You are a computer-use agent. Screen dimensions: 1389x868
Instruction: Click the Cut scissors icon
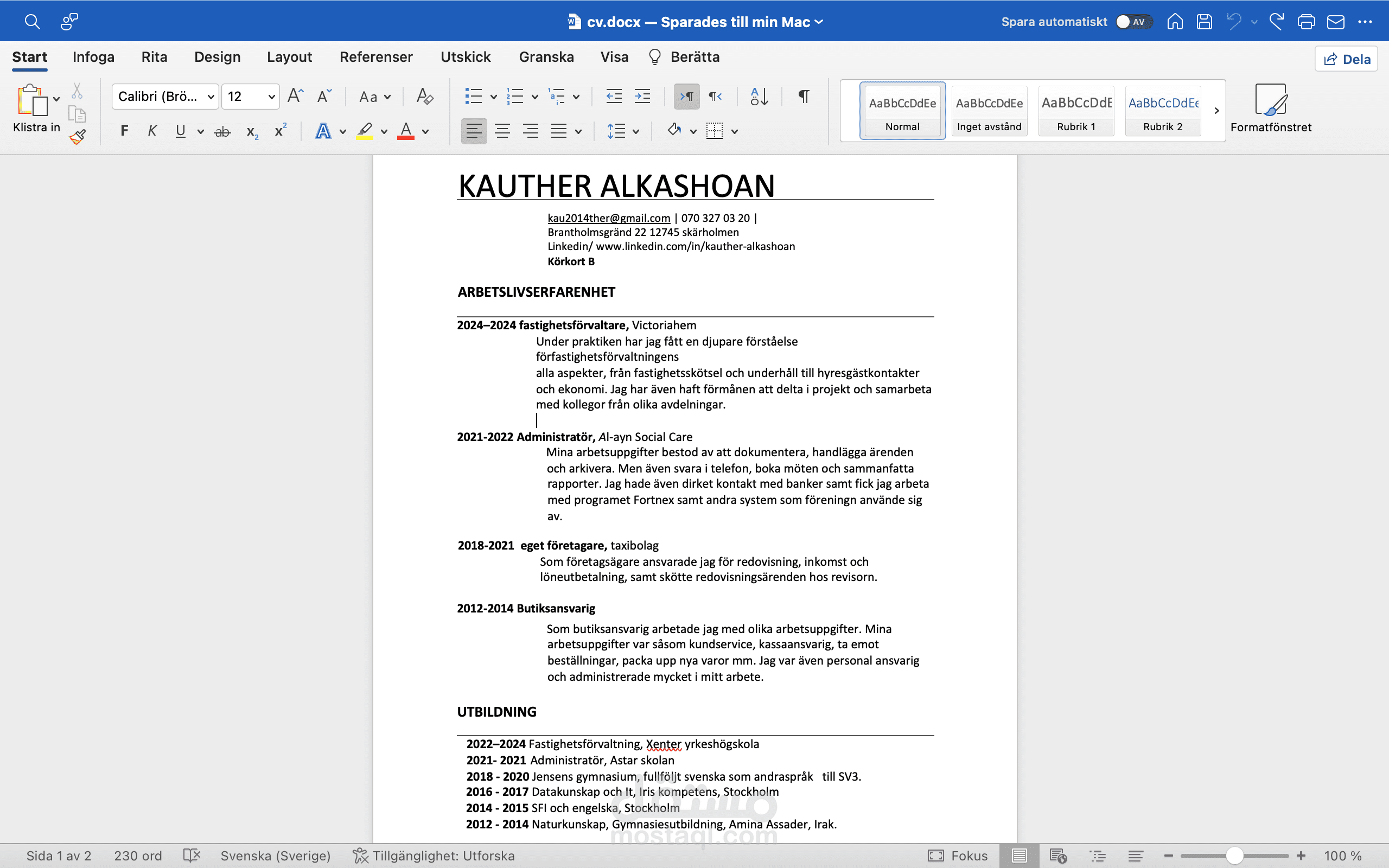[77, 91]
